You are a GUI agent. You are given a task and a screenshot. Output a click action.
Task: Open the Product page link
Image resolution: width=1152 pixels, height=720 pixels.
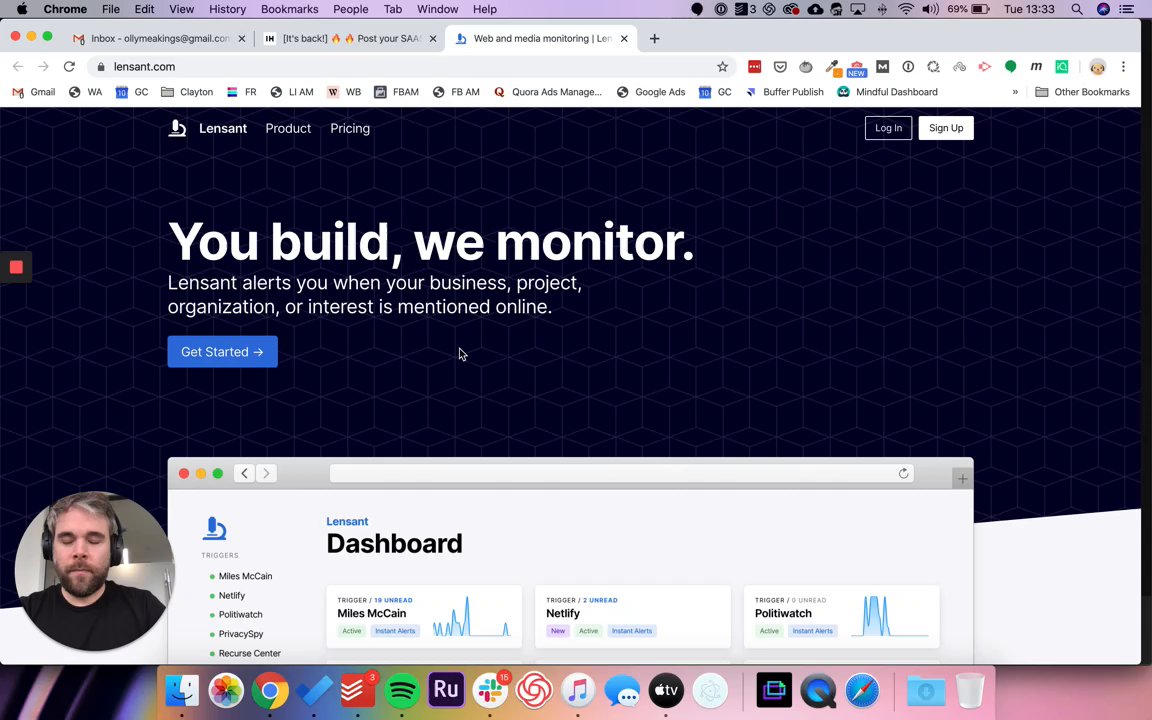coord(288,128)
